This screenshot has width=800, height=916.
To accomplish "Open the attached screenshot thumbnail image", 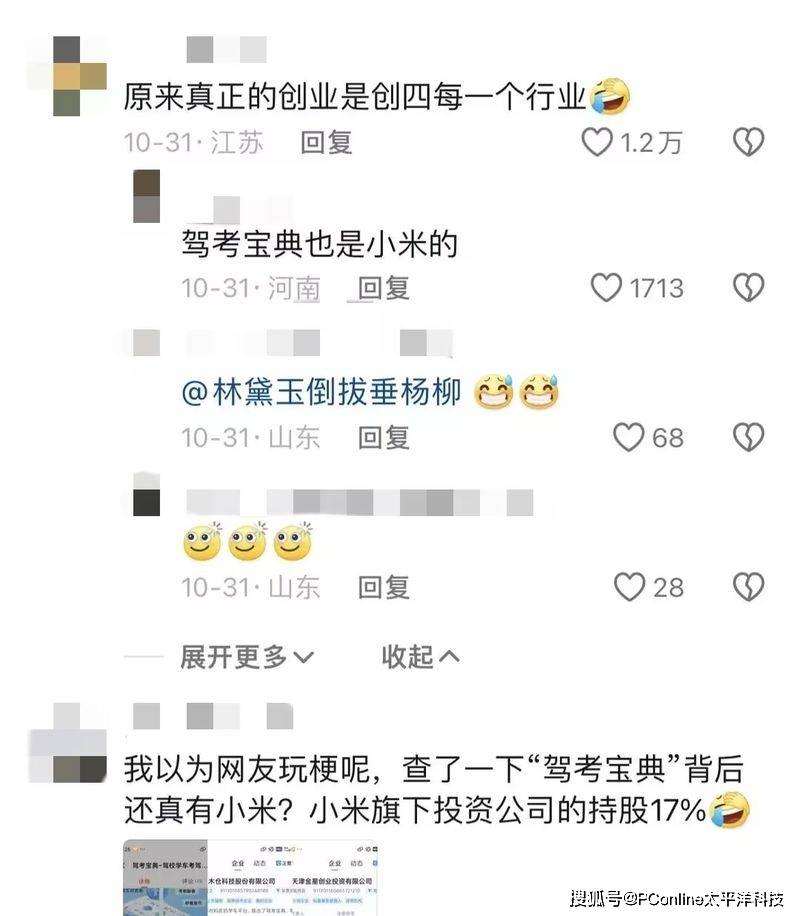I will point(251,878).
